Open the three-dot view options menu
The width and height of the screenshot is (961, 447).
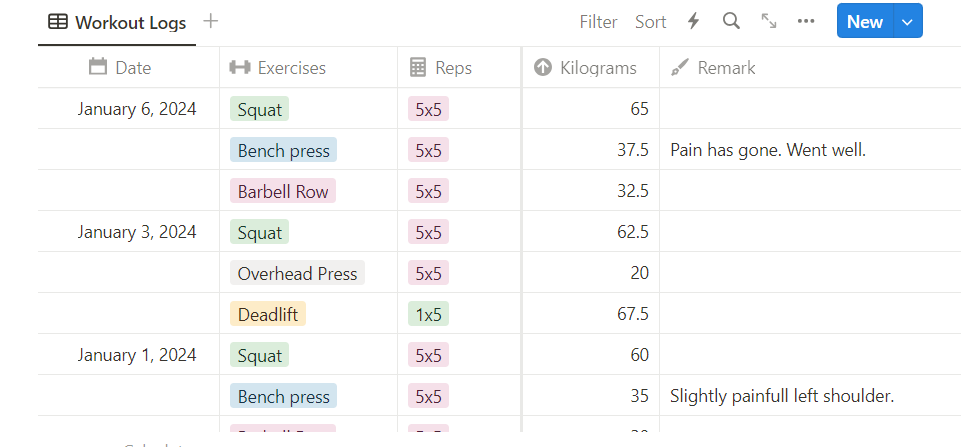pyautogui.click(x=806, y=21)
